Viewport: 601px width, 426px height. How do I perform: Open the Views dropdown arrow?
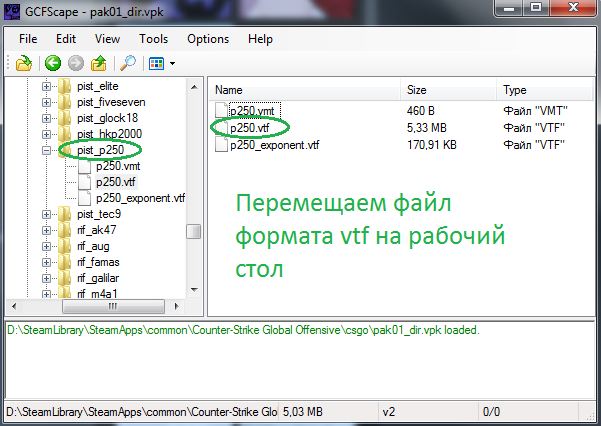point(172,64)
